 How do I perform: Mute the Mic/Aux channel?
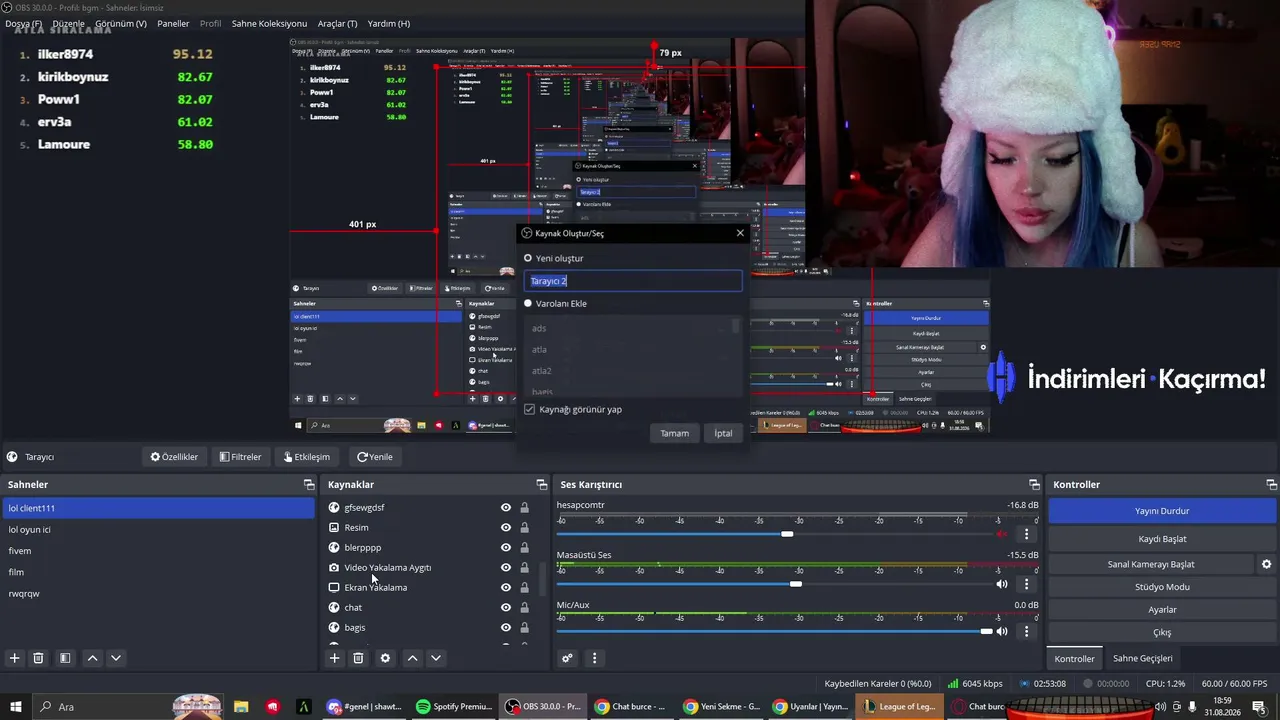[1002, 632]
